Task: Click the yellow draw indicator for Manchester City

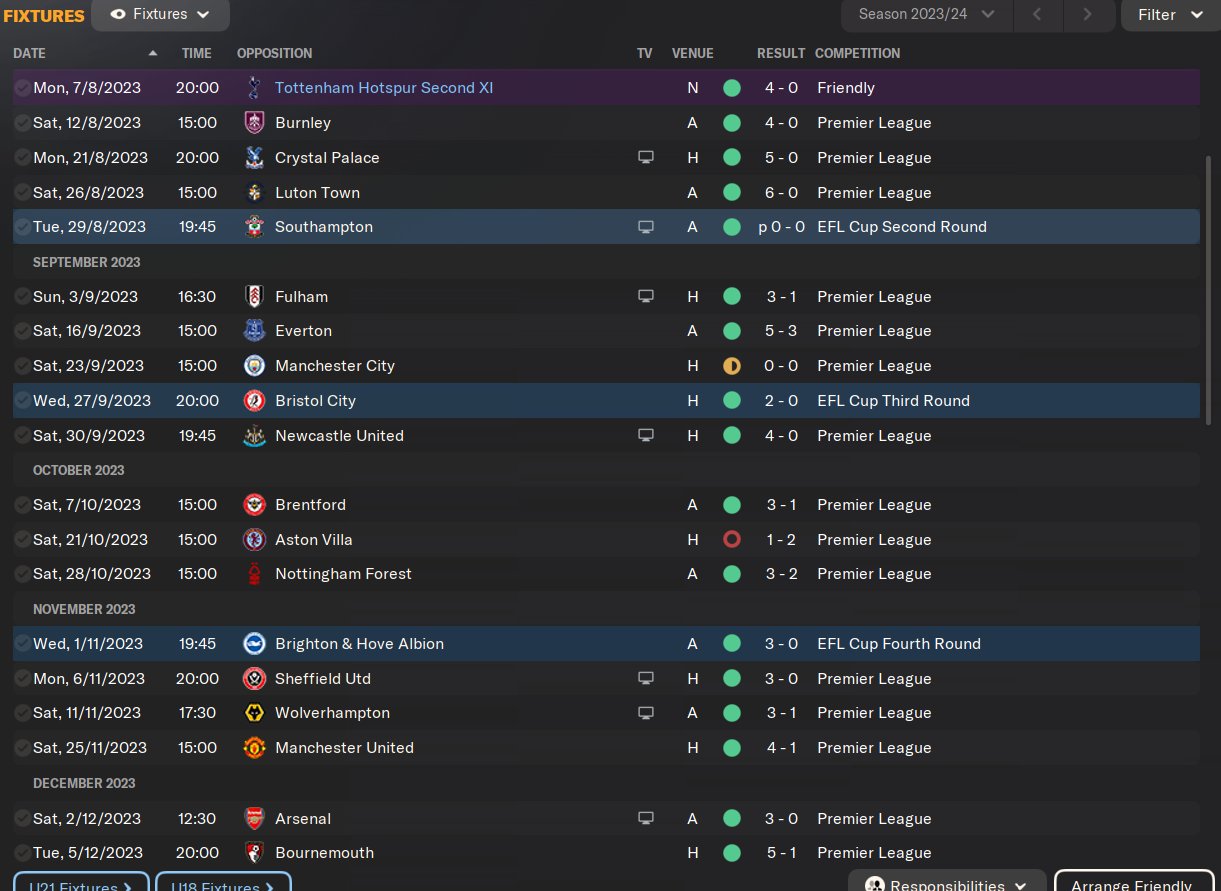Action: [x=732, y=366]
